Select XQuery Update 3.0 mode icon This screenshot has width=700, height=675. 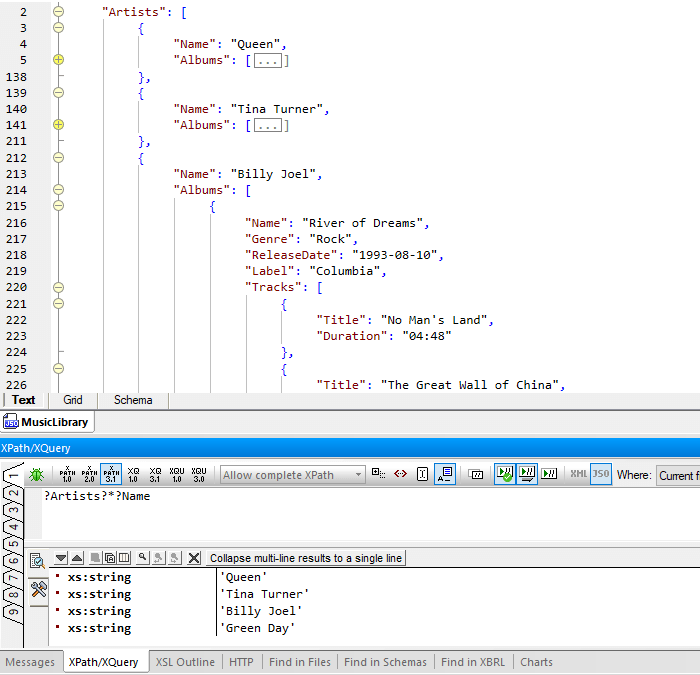(x=199, y=474)
